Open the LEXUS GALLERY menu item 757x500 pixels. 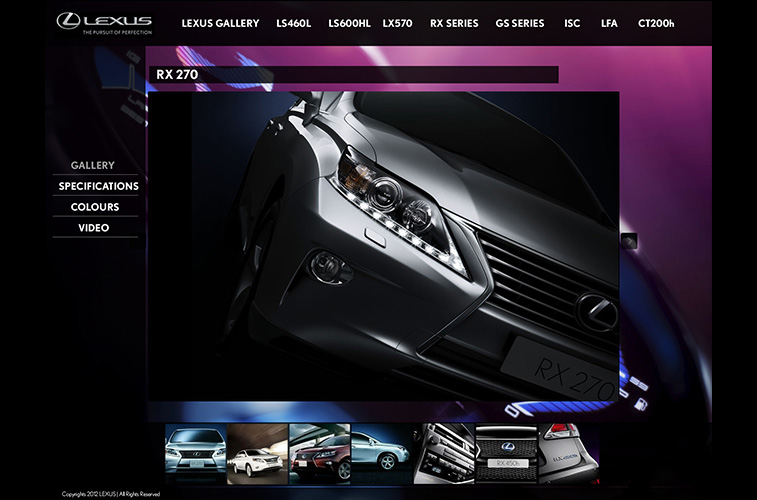pos(220,23)
